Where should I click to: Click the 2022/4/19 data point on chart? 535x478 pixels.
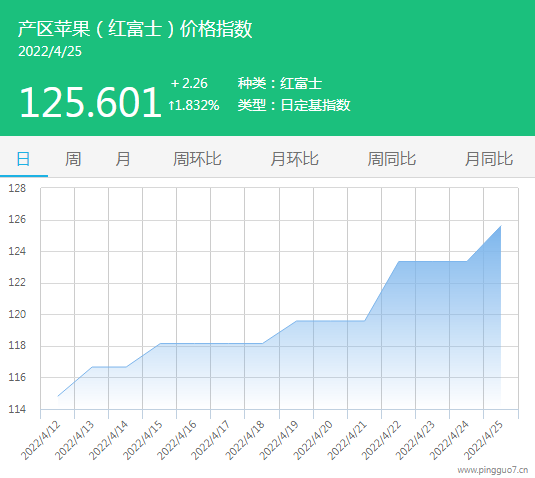297,321
